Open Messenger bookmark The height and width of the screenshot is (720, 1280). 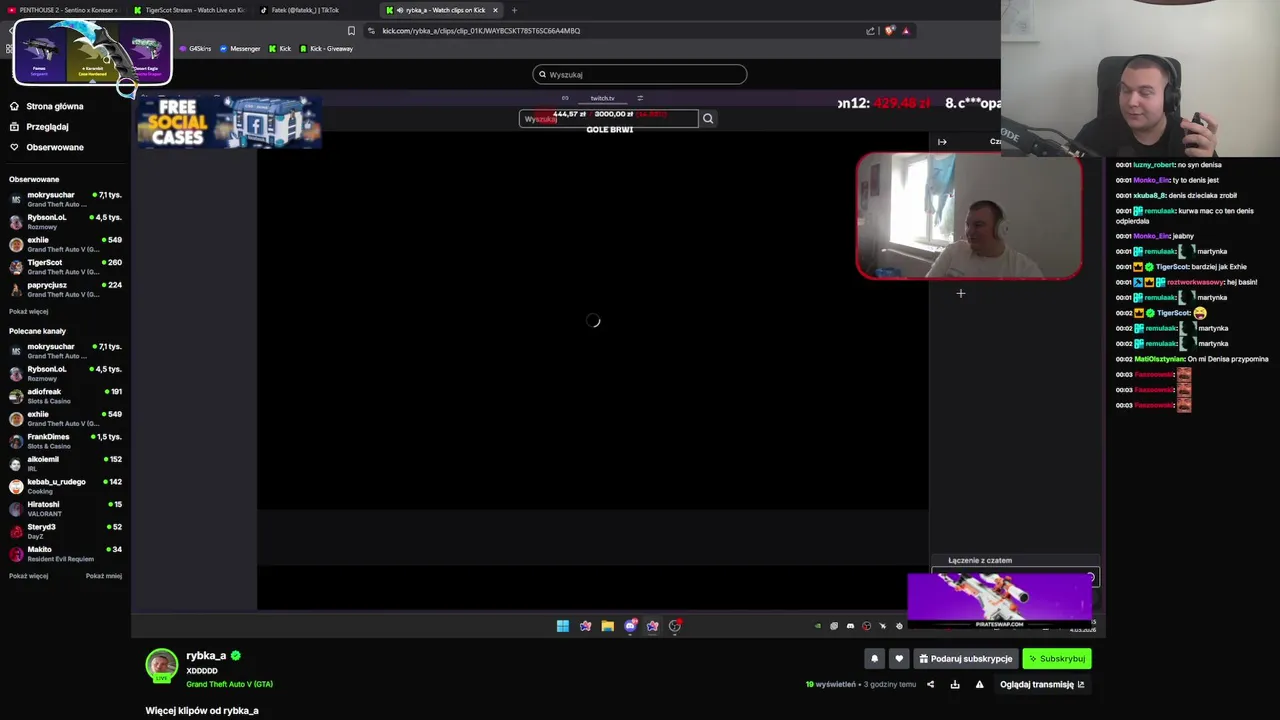240,48
